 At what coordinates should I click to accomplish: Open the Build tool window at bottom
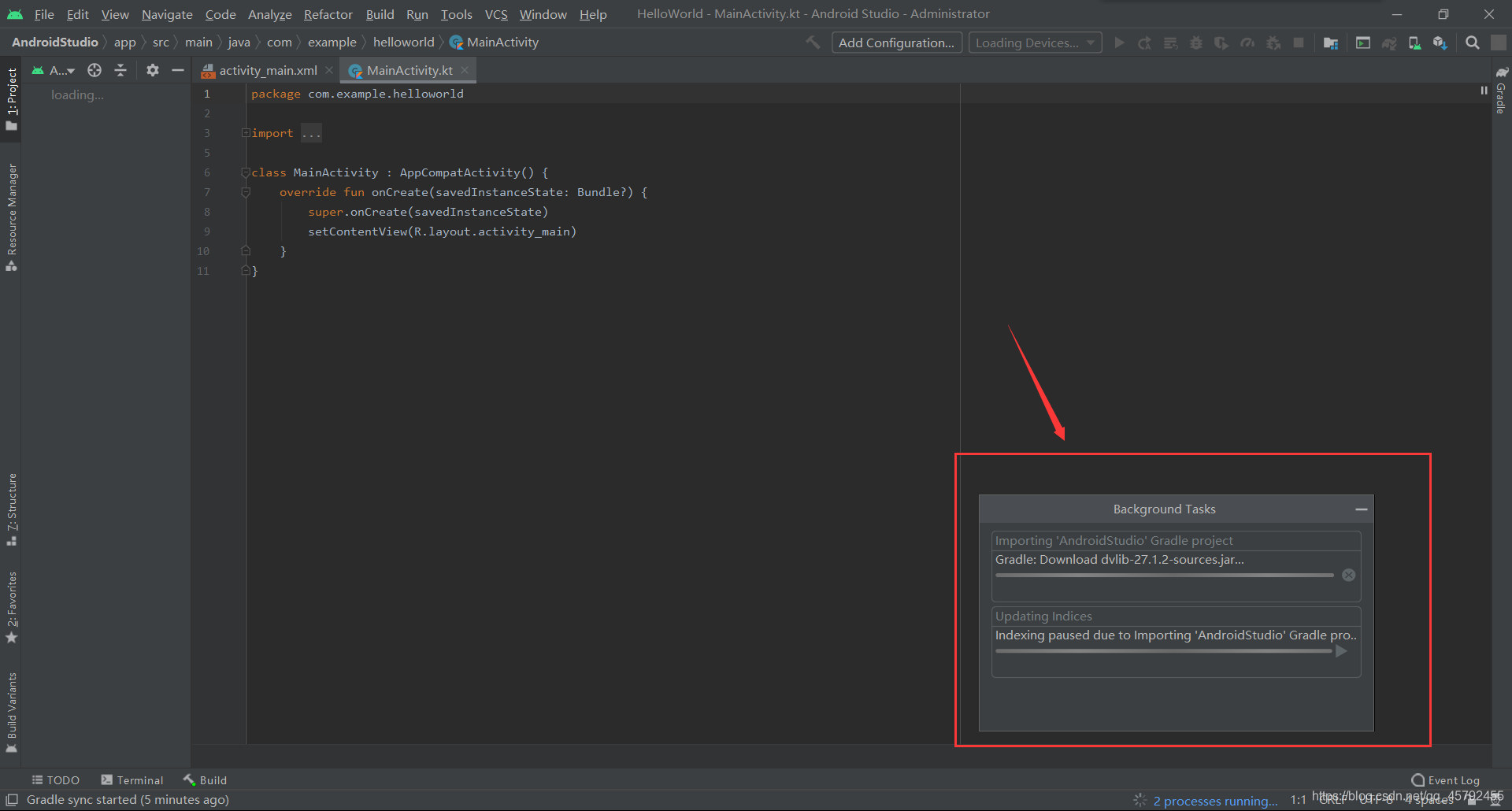click(205, 780)
